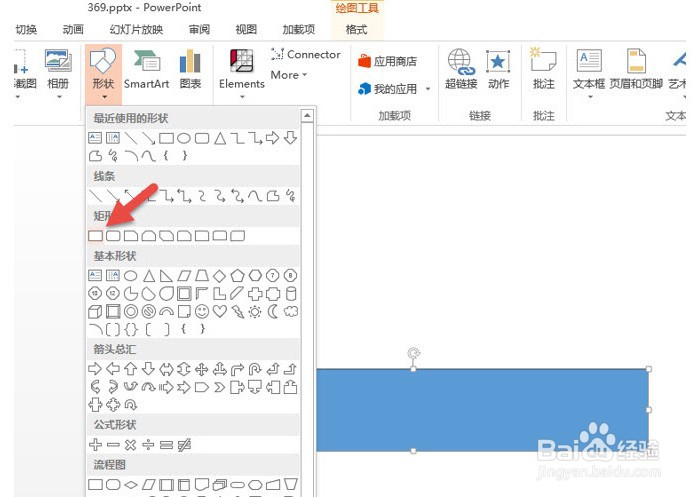The image size is (700, 497).
Task: Select the parallelogram in 基本形状
Action: pos(184,276)
